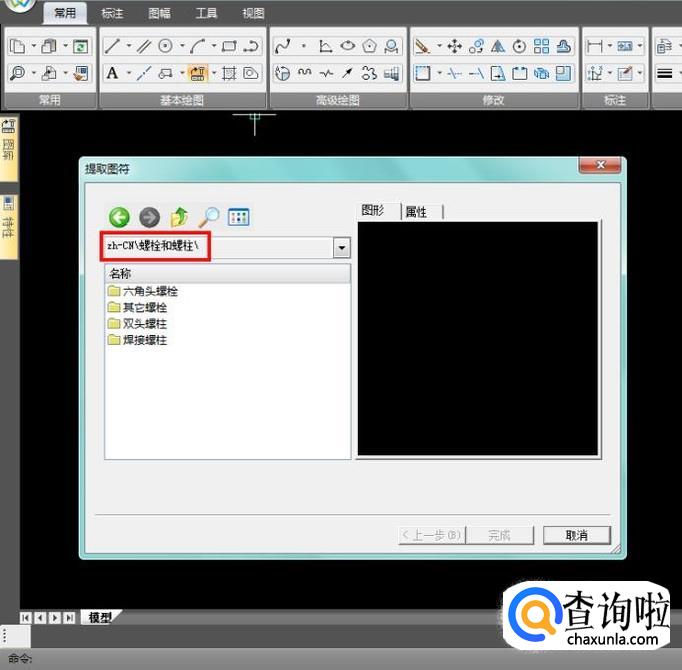The width and height of the screenshot is (682, 670).
Task: Open the path dropdown for 螺栓和螺柱
Action: pos(342,248)
